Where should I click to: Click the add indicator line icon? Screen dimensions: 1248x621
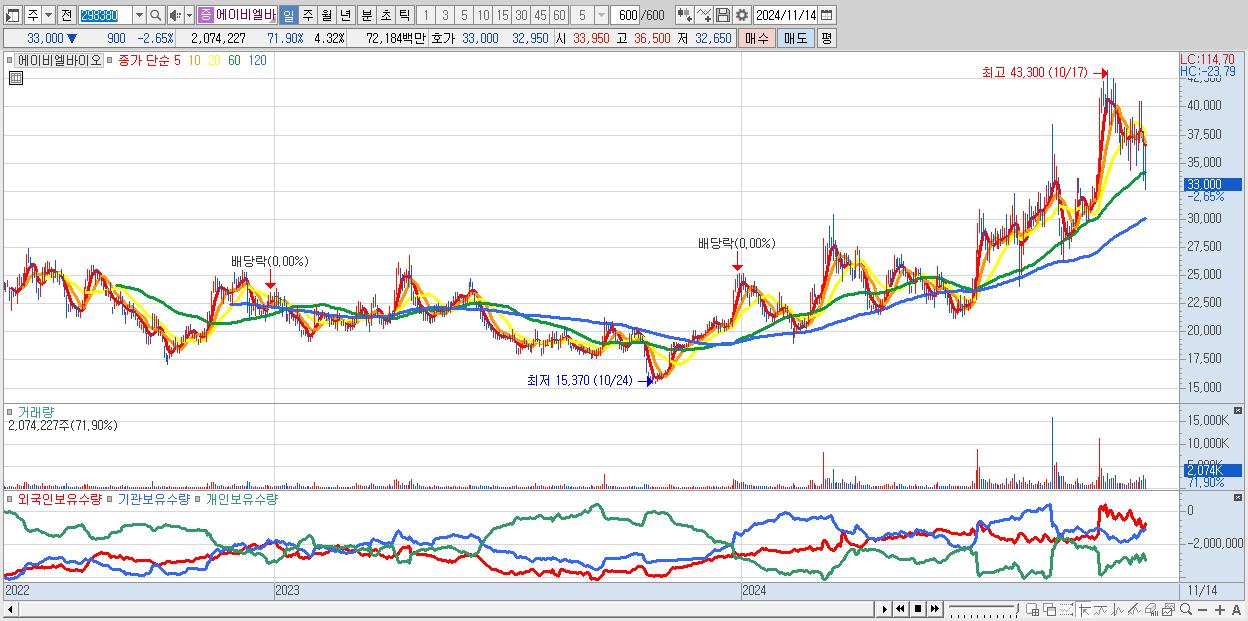pos(704,15)
